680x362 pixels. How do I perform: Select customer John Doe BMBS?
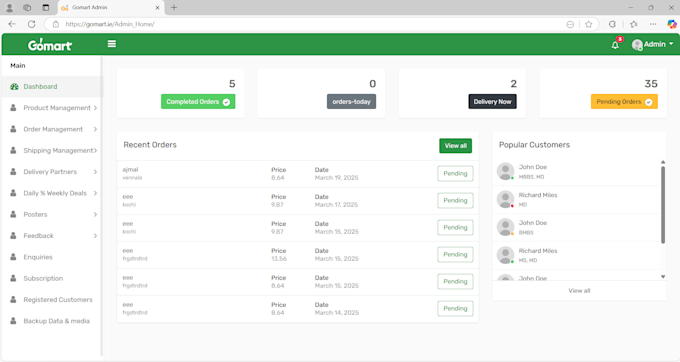[x=576, y=228]
